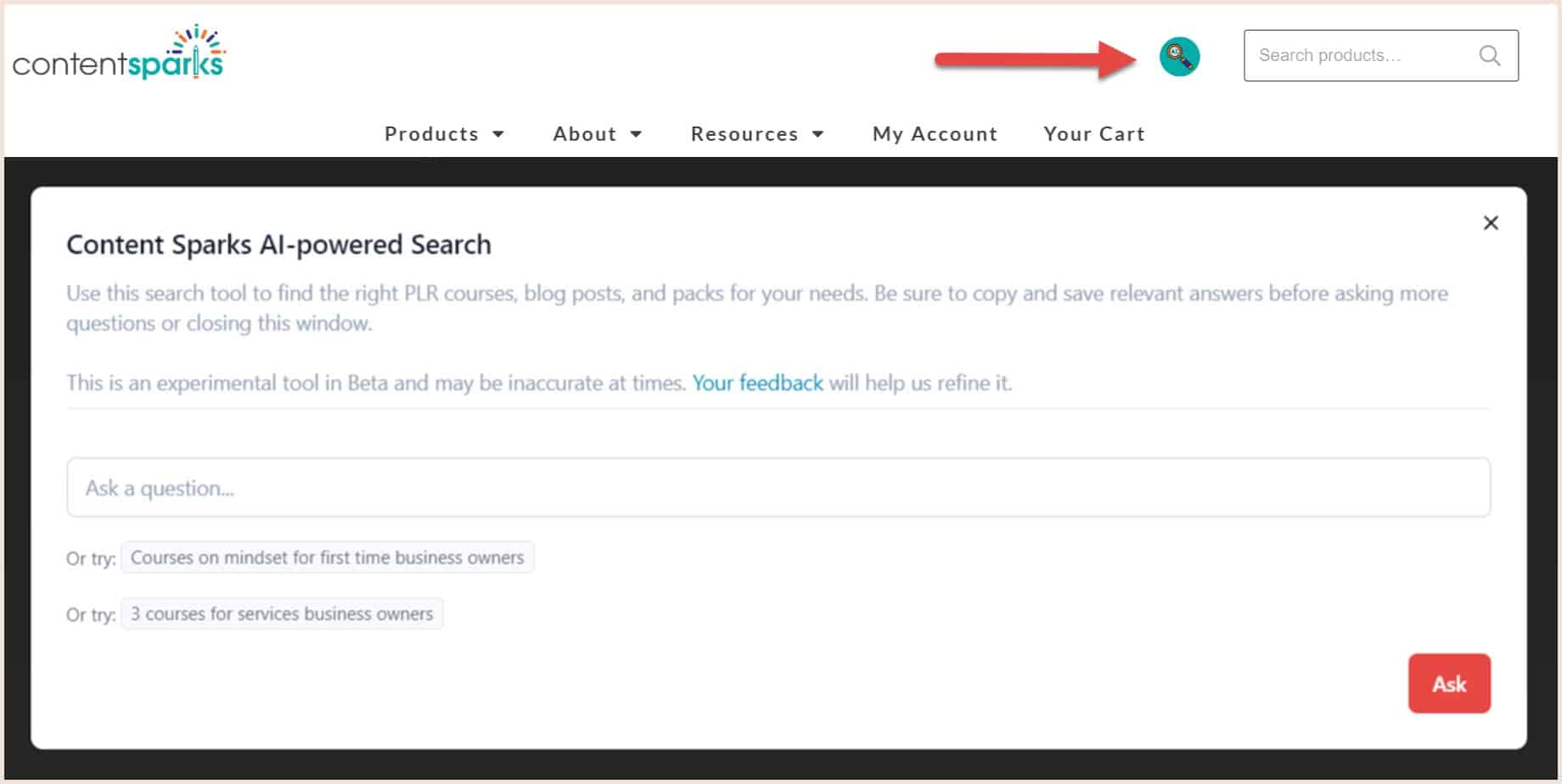
Task: Open the teal AI search icon
Action: coord(1179,57)
